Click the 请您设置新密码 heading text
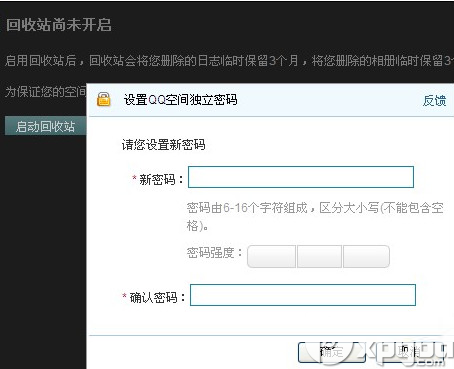Screen dimensions: 454x369 pos(163,145)
